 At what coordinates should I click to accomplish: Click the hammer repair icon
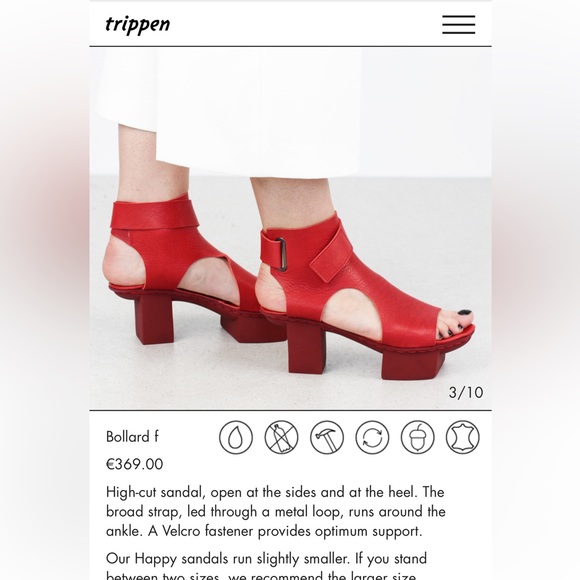[x=327, y=437]
